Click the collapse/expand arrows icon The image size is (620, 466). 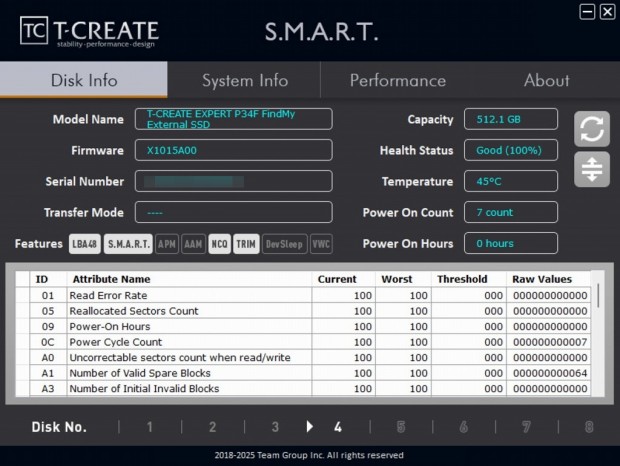tap(592, 170)
